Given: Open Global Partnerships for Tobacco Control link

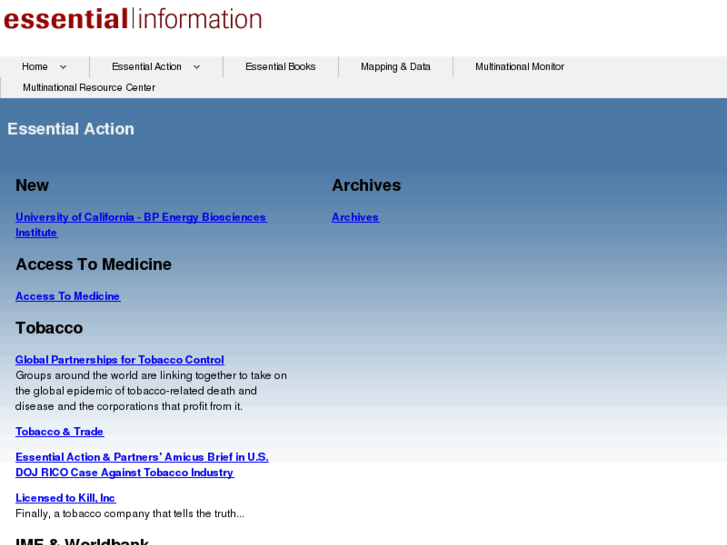Looking at the screenshot, I should point(120,359).
